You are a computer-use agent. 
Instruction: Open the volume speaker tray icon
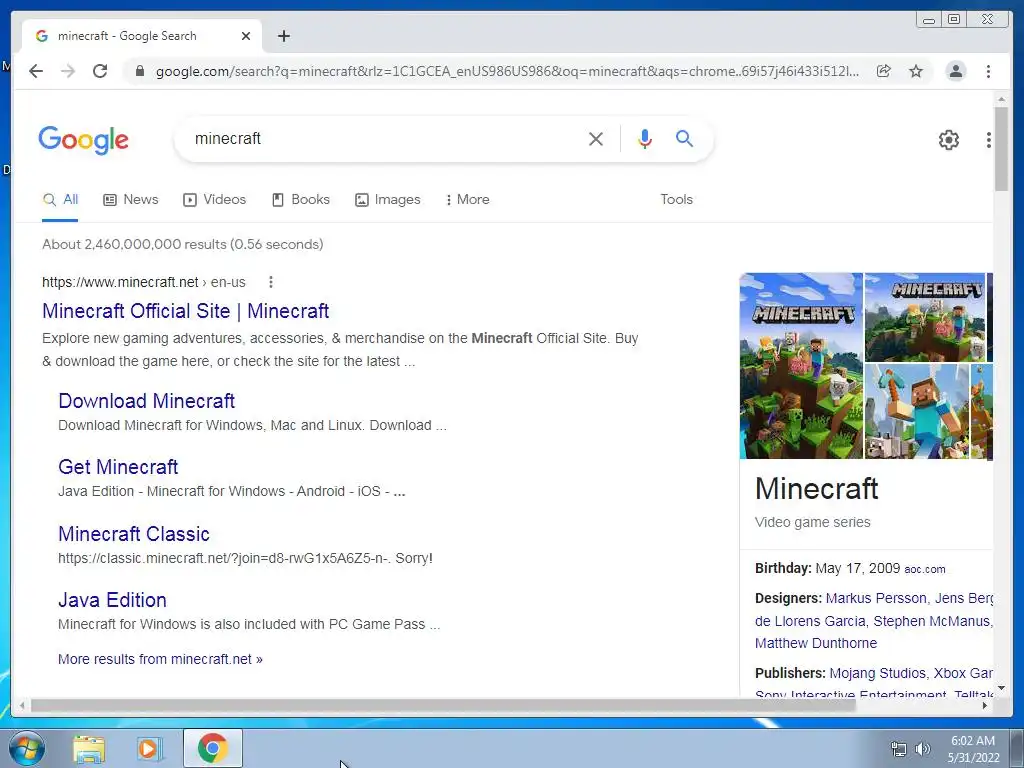[923, 749]
